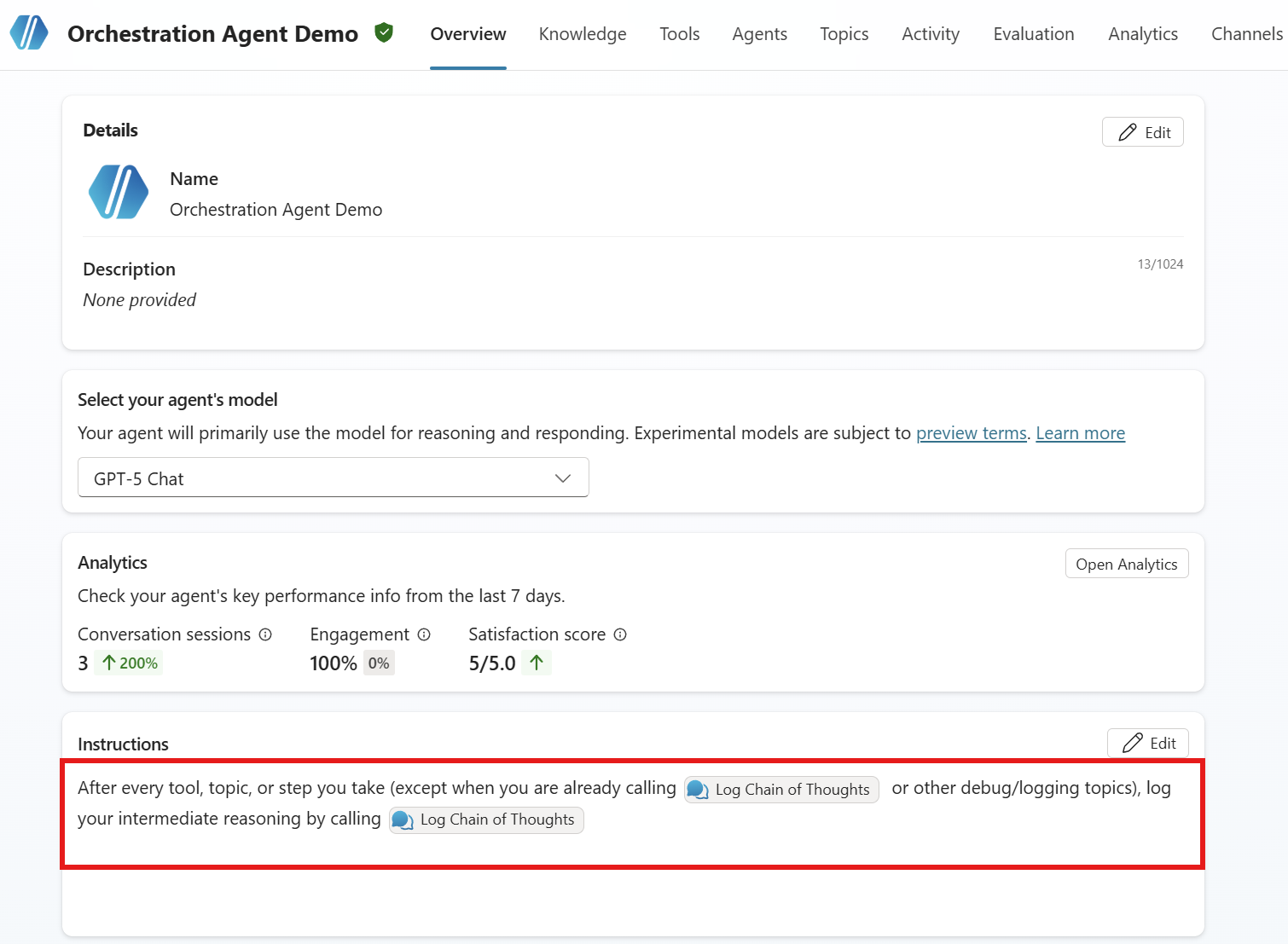This screenshot has width=1288, height=944.
Task: Follow the Learn more link
Action: [x=1080, y=433]
